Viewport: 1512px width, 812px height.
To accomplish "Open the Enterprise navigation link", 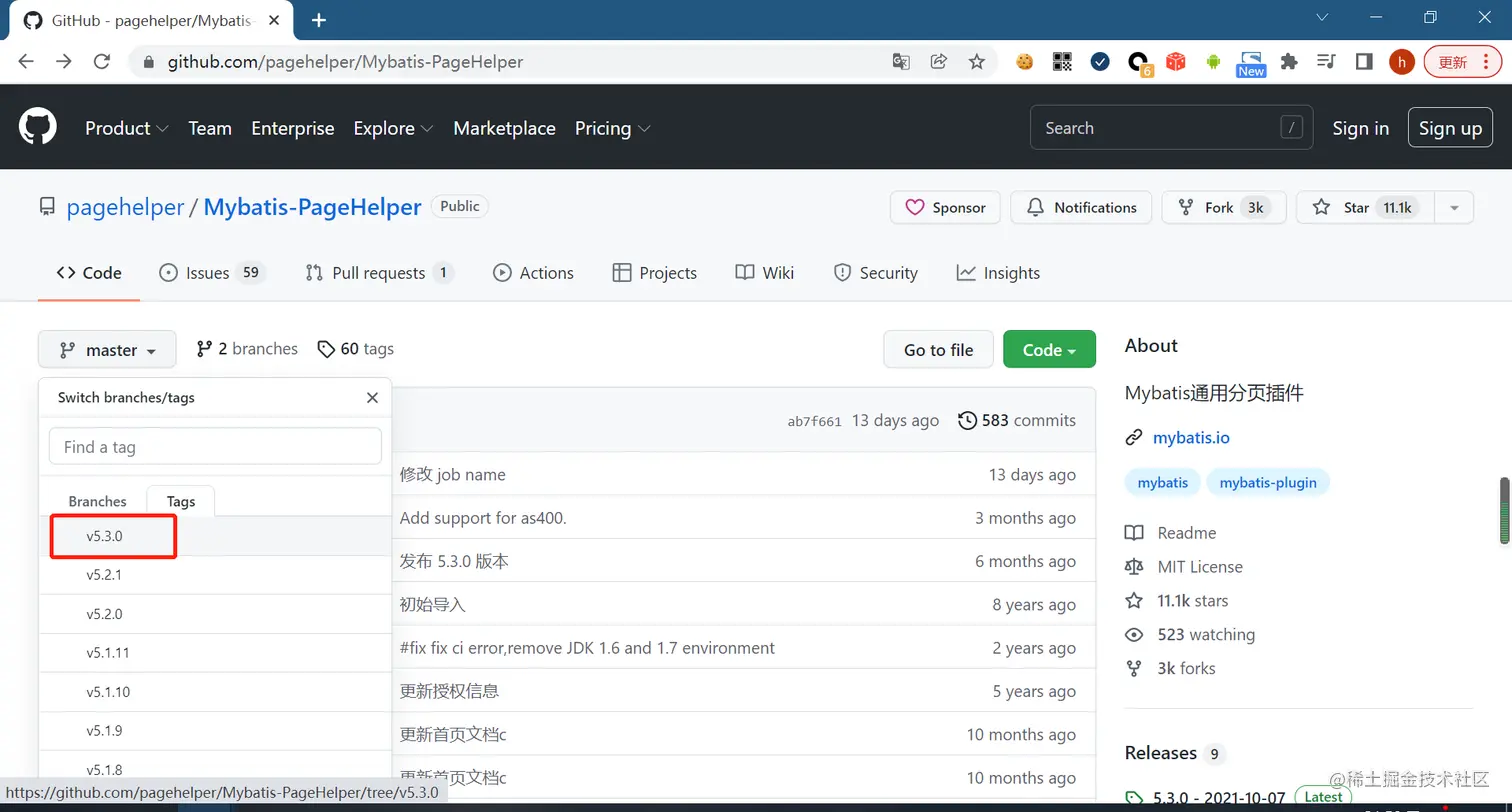I will pos(293,128).
